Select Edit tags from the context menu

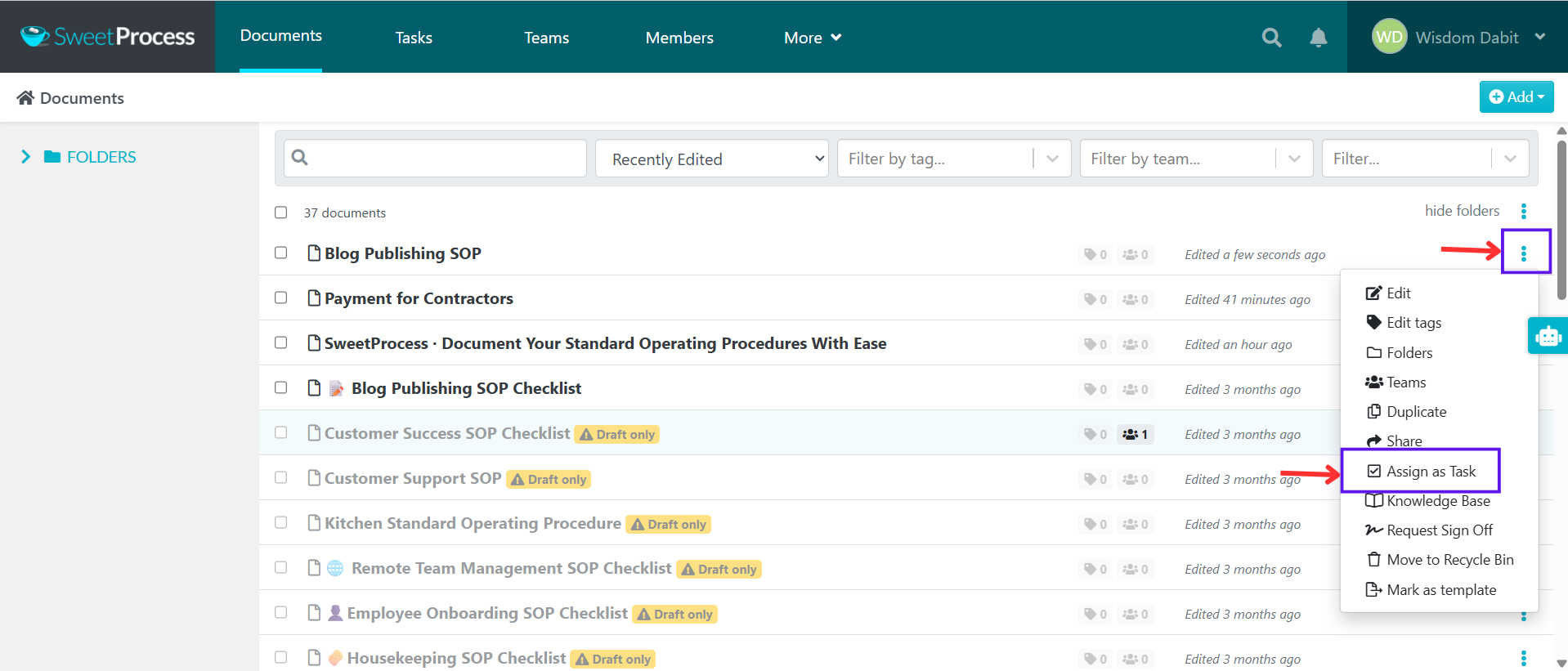coord(1404,323)
